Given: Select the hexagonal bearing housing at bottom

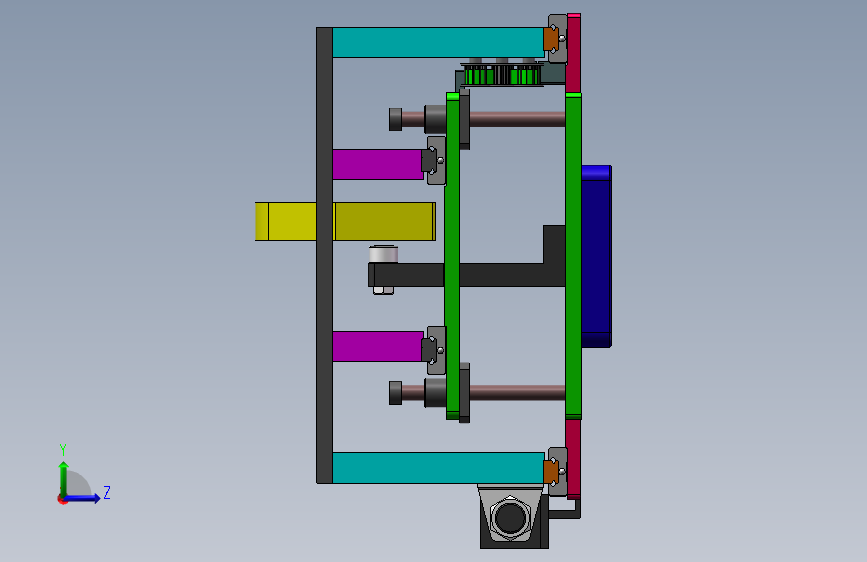Looking at the screenshot, I should pyautogui.click(x=510, y=518).
